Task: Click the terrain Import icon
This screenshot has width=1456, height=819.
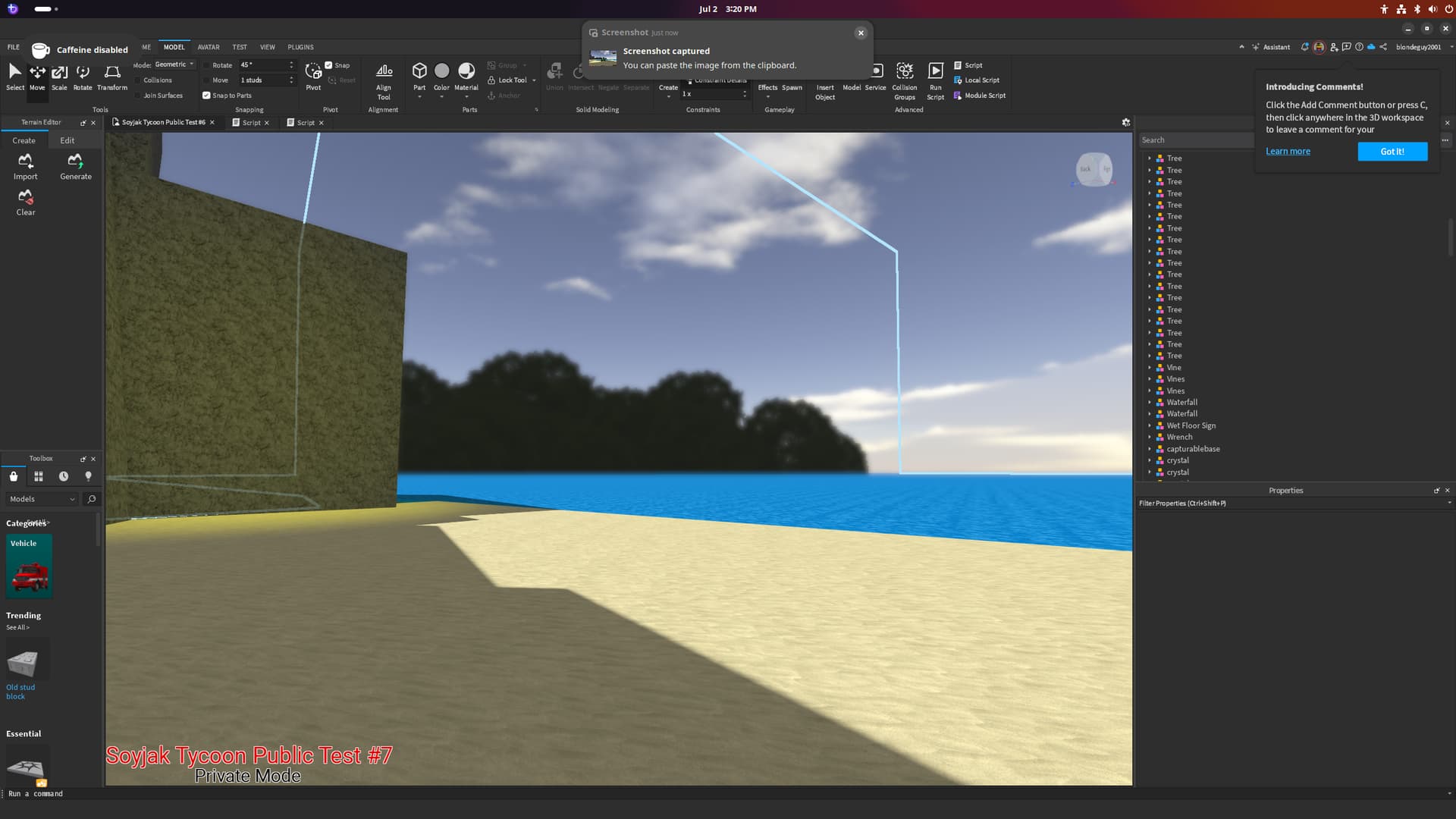Action: point(25,162)
